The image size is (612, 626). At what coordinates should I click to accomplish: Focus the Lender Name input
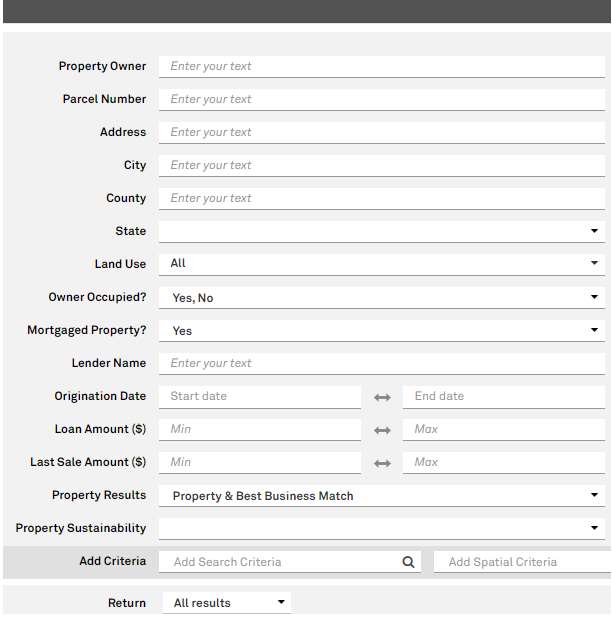[381, 363]
